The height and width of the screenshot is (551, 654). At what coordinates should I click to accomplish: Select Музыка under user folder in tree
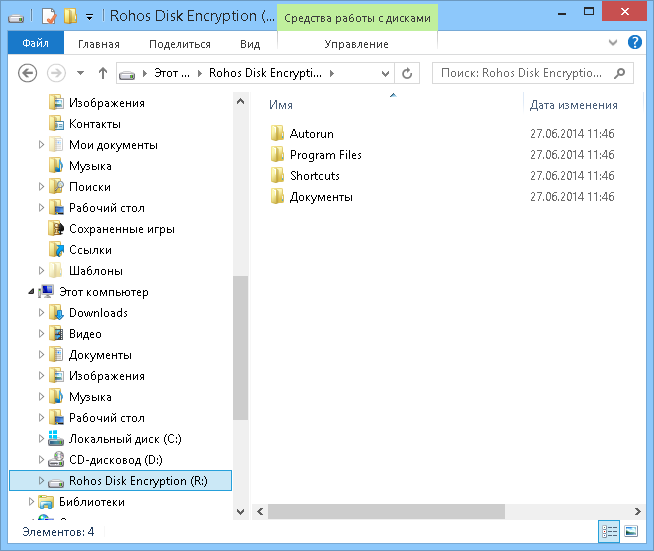click(90, 166)
